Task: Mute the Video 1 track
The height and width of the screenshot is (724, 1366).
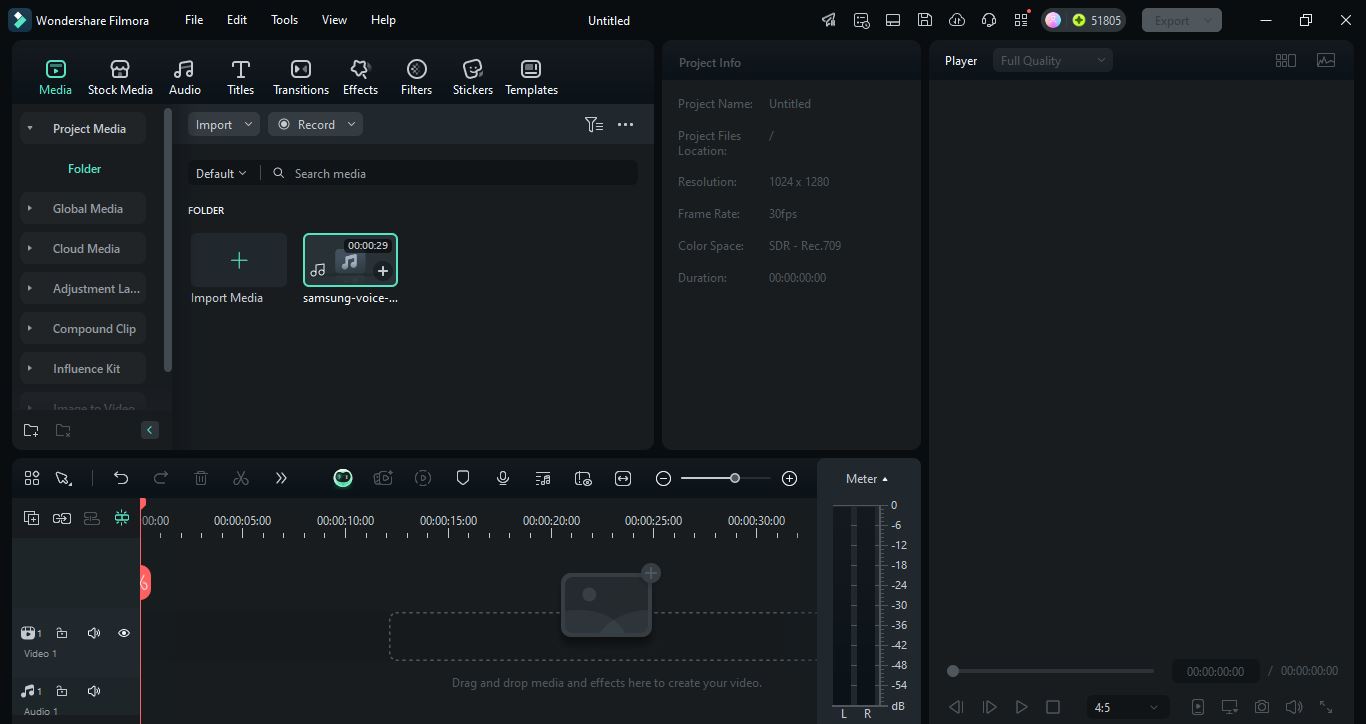Action: (x=93, y=633)
